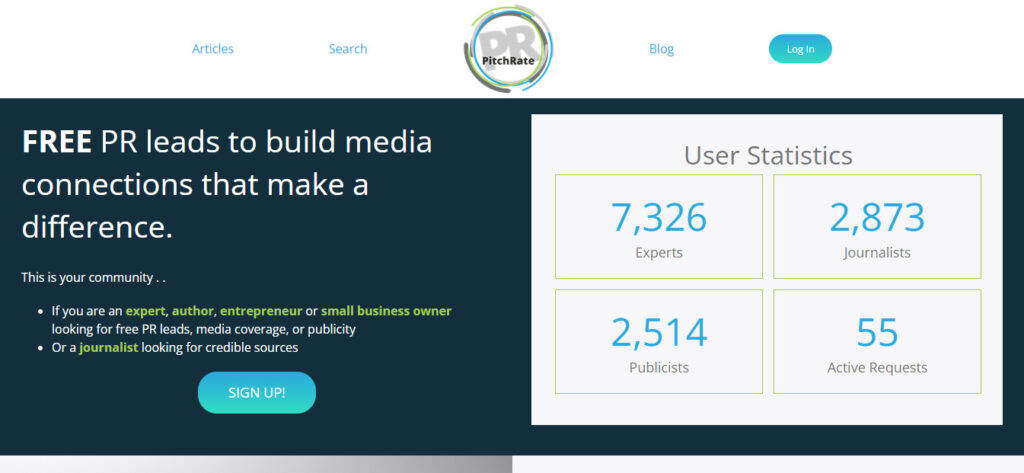Click the PitchRate logo
The height and width of the screenshot is (473, 1024).
508,49
